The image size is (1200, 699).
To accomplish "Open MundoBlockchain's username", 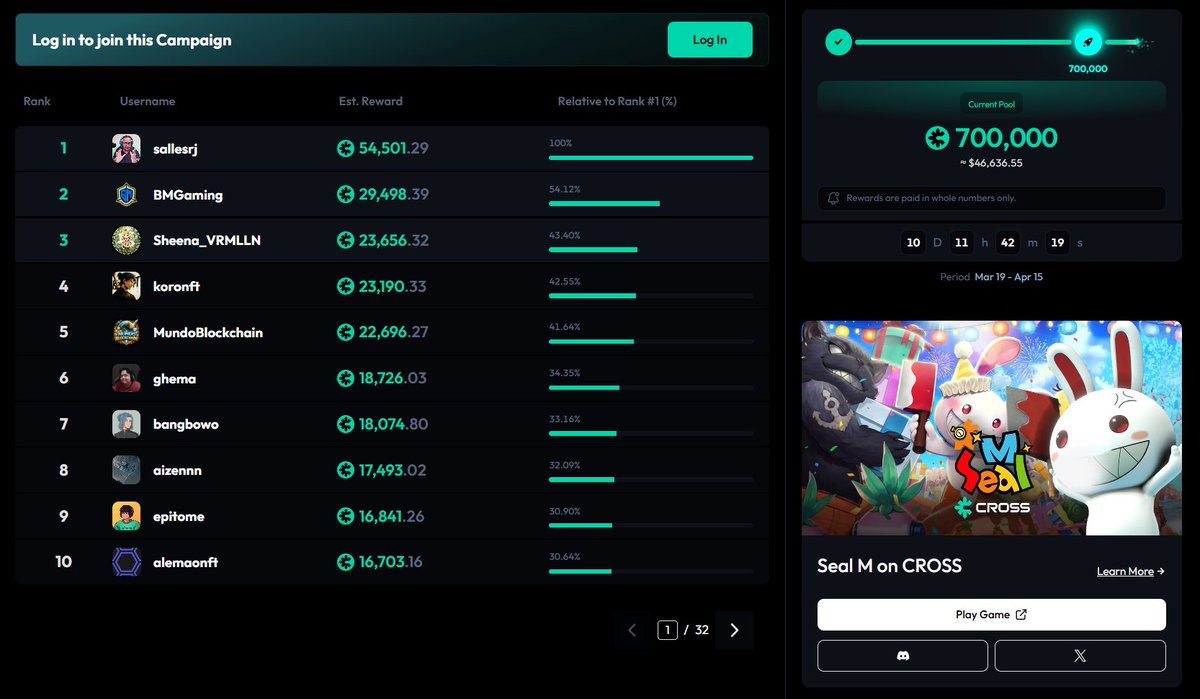I will click(208, 332).
